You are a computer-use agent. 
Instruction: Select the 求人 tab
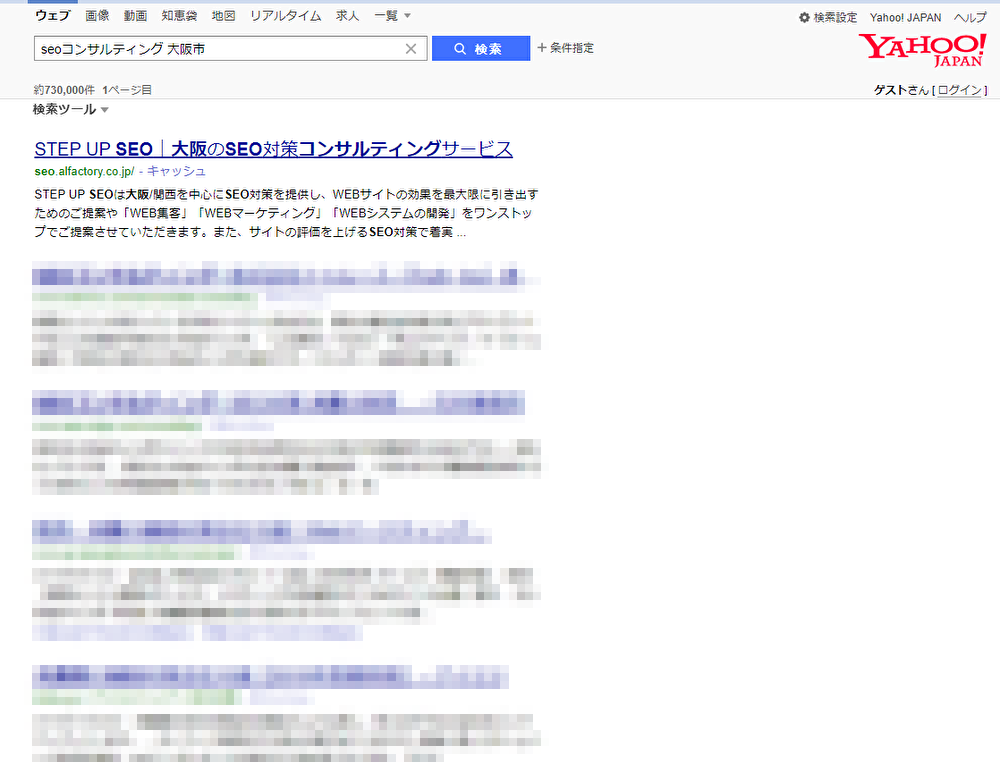(348, 16)
